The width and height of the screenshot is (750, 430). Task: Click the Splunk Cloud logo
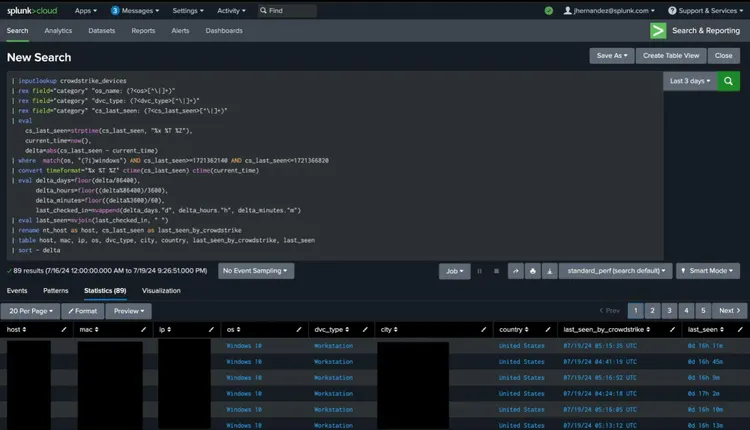tap(33, 10)
